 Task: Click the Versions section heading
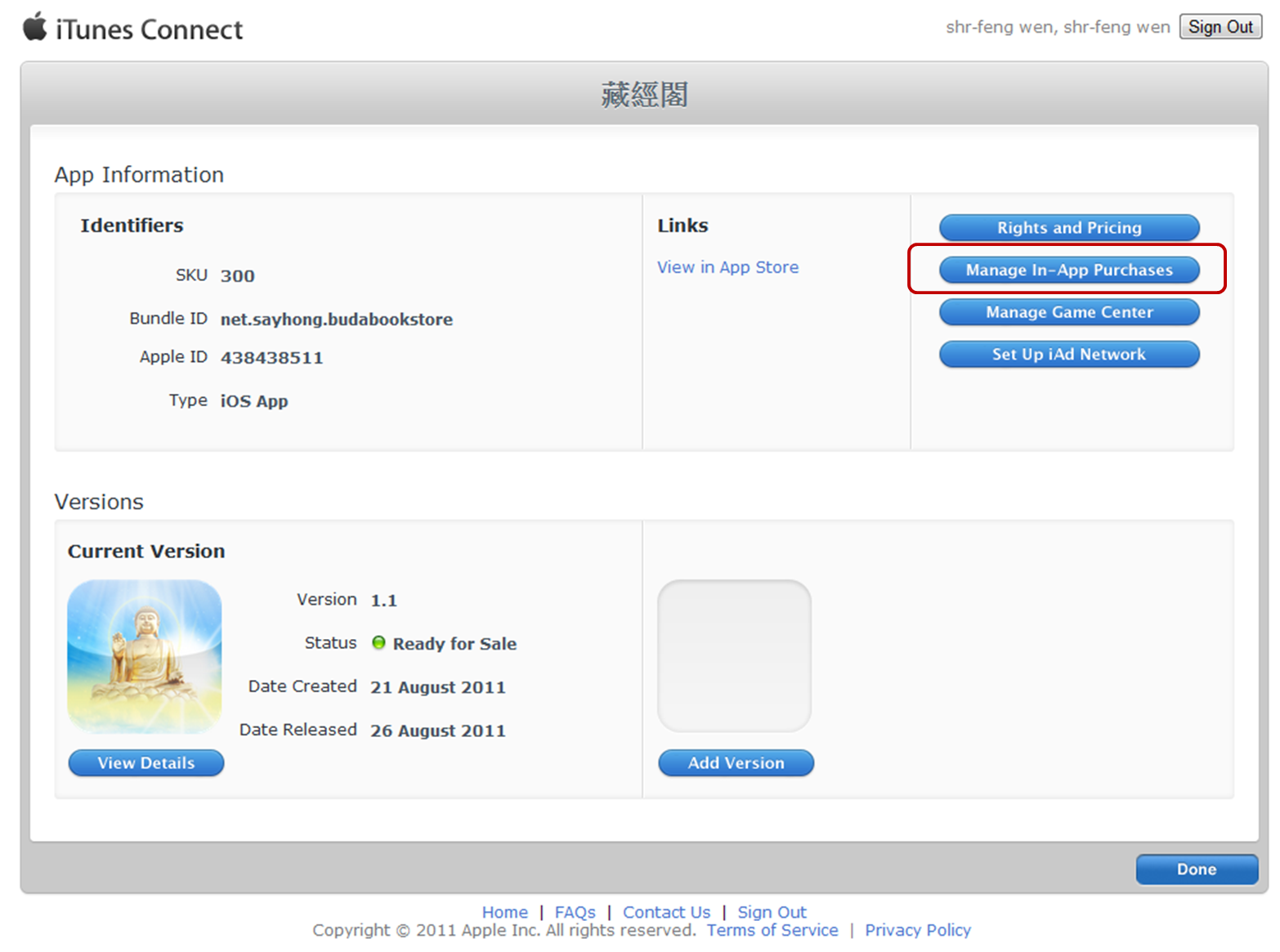99,502
